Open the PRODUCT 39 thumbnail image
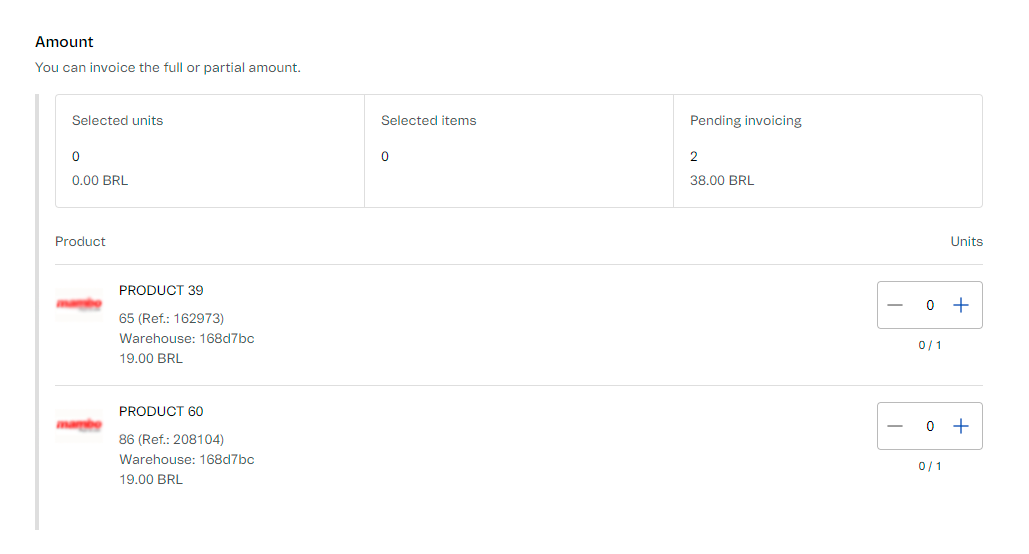The width and height of the screenshot is (1029, 554). pos(79,303)
